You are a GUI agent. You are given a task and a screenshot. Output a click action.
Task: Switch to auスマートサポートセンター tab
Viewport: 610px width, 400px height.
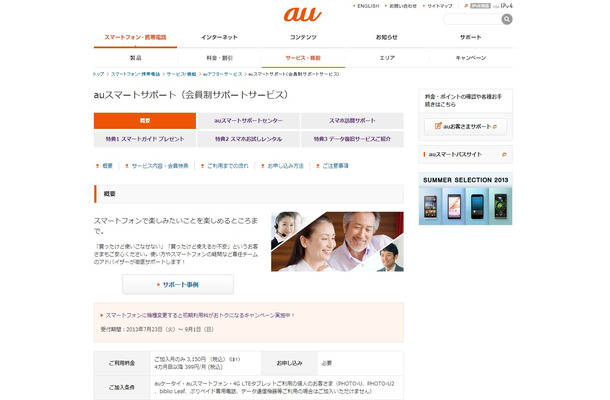(248, 121)
